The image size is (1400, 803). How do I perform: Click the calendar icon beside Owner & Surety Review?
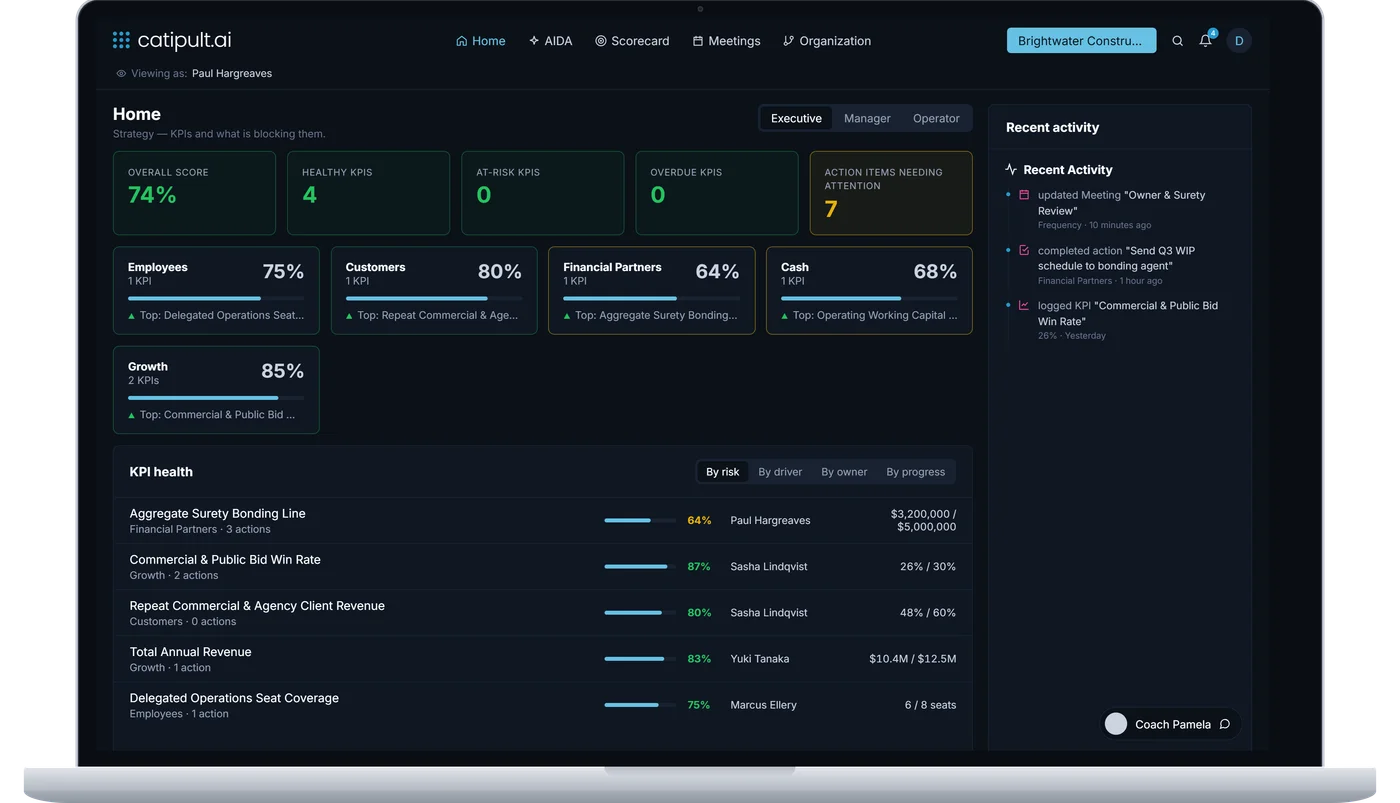click(1024, 195)
